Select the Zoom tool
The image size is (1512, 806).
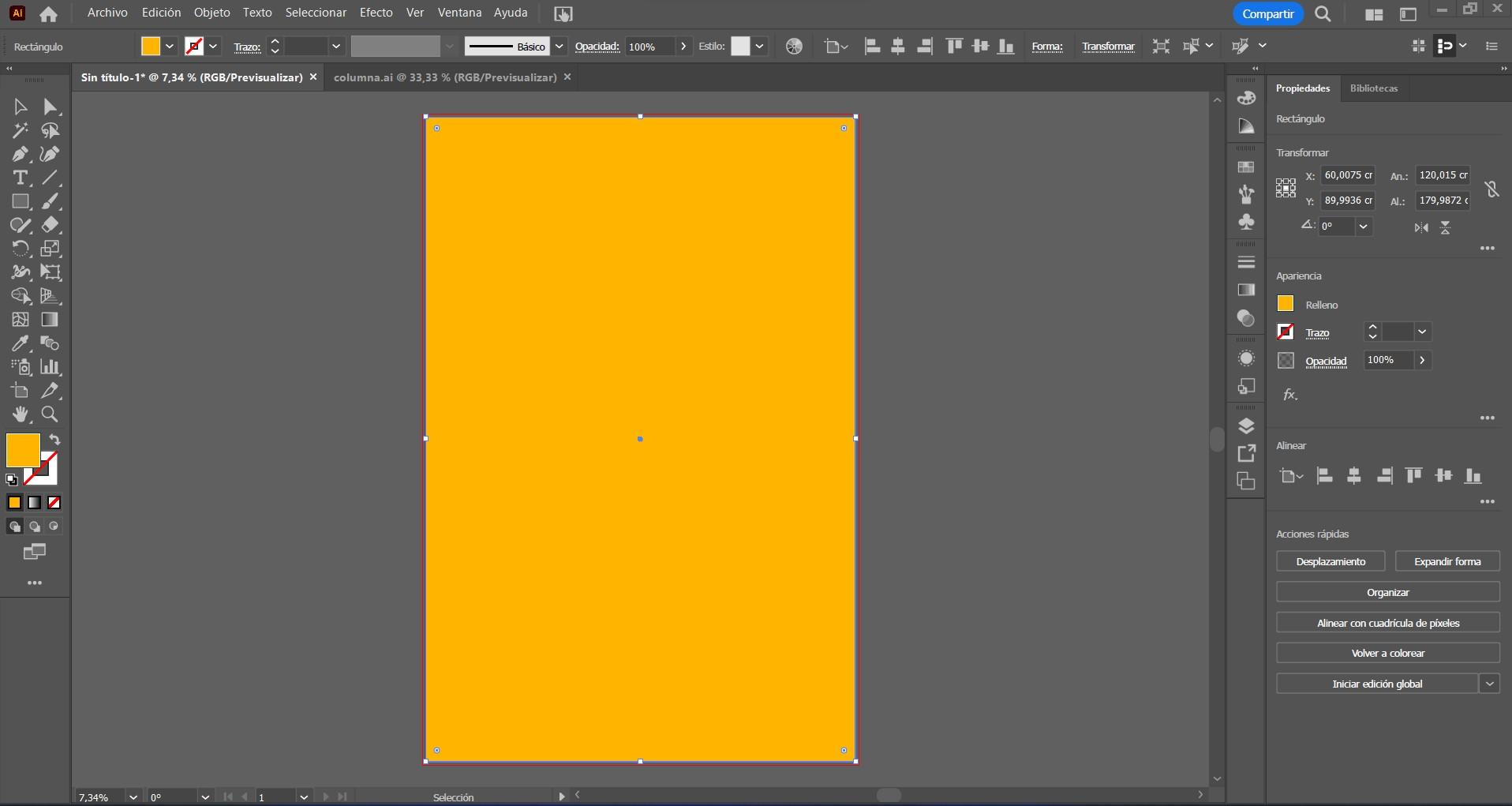point(51,414)
